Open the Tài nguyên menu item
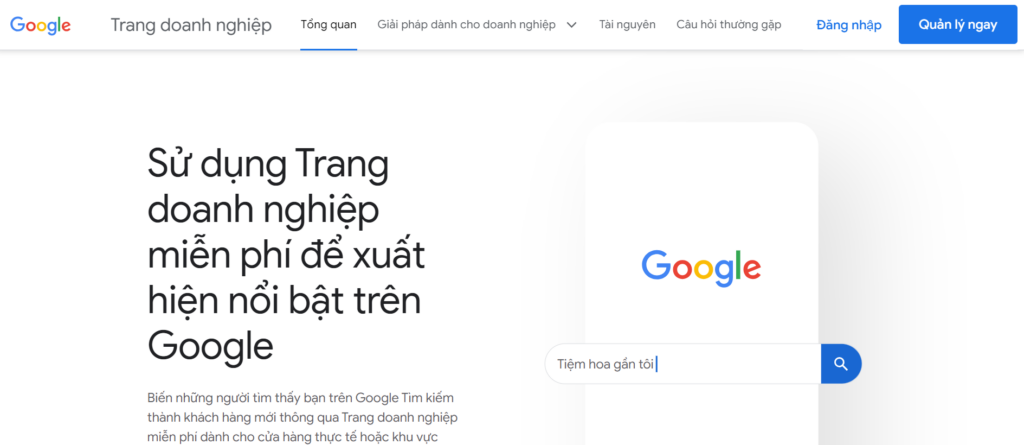1024x445 pixels. click(628, 25)
